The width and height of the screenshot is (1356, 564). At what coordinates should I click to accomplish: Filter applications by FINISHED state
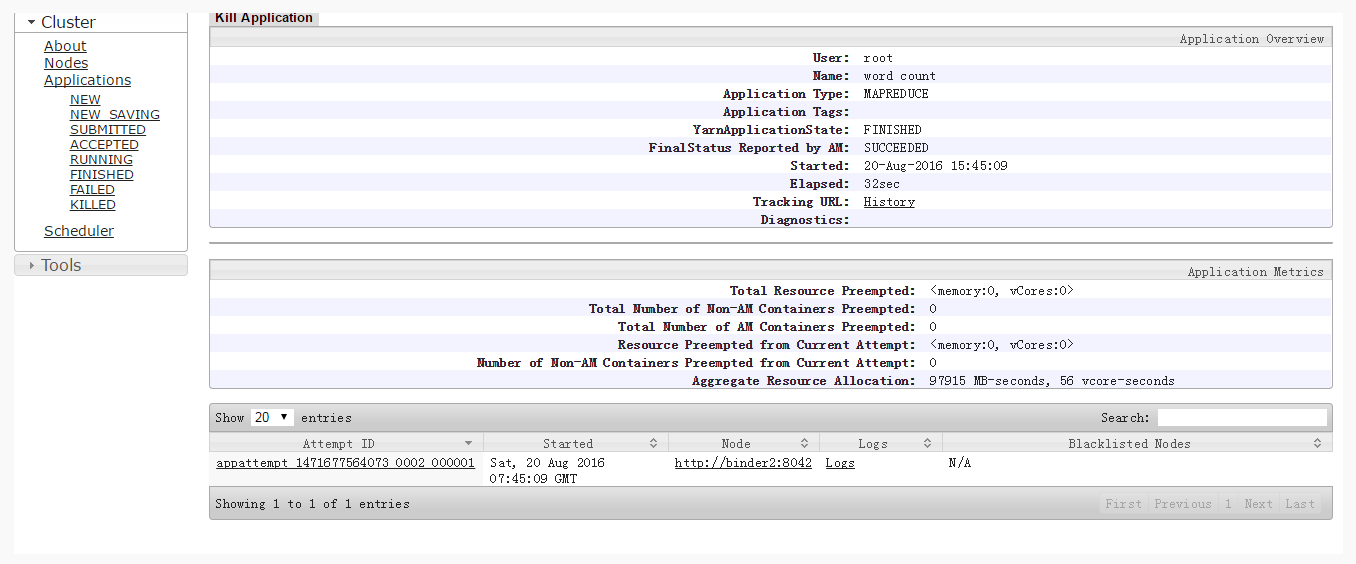tap(102, 175)
